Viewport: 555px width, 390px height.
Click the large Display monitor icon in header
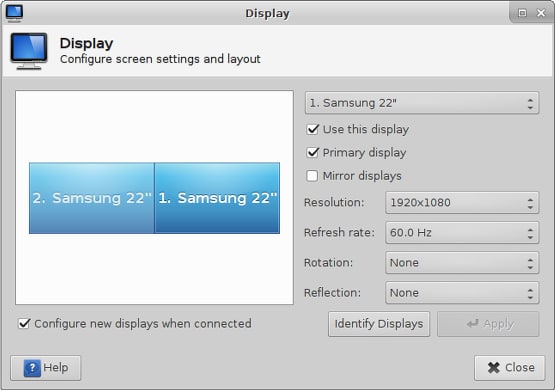click(x=29, y=51)
